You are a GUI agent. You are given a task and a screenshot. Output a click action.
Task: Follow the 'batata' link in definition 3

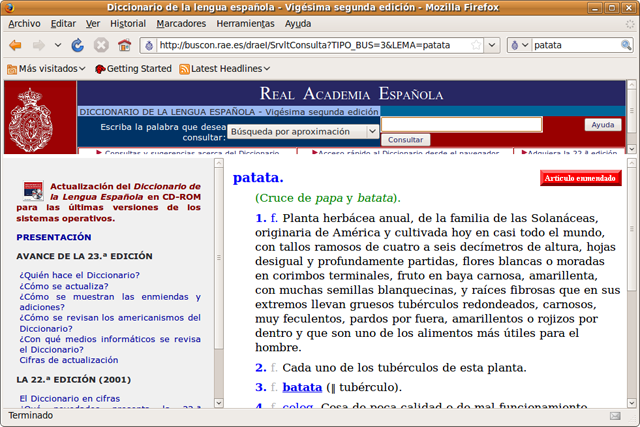coord(302,387)
